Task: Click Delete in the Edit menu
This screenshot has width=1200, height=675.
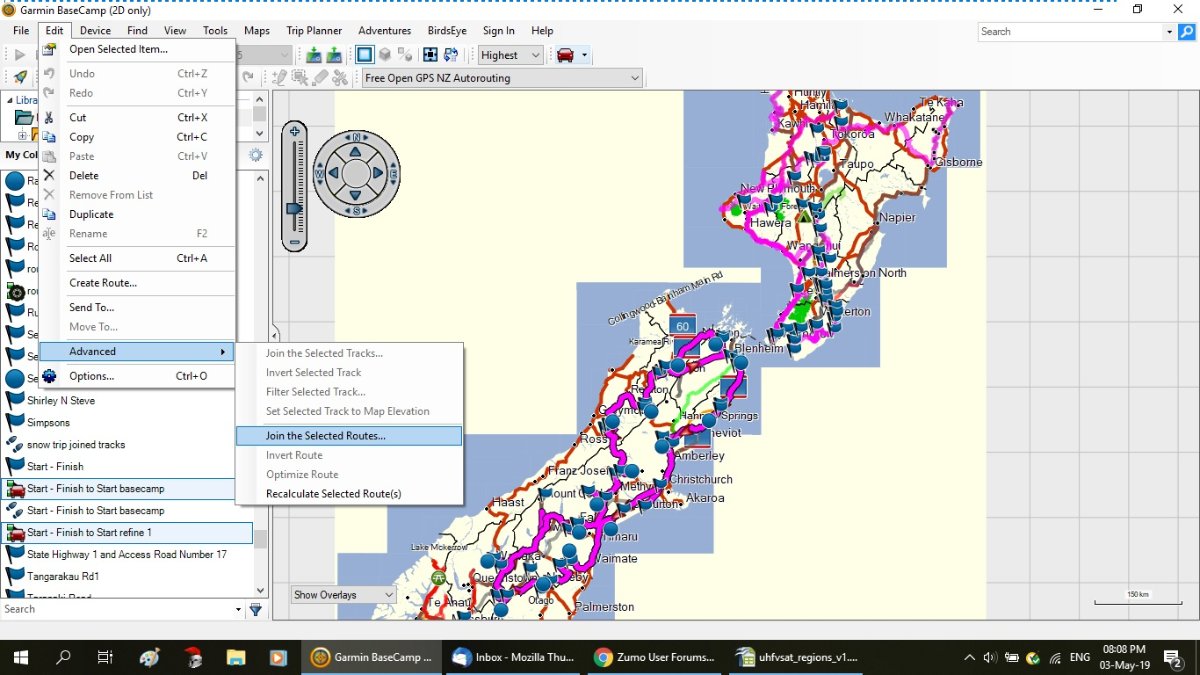Action: coord(137,176)
